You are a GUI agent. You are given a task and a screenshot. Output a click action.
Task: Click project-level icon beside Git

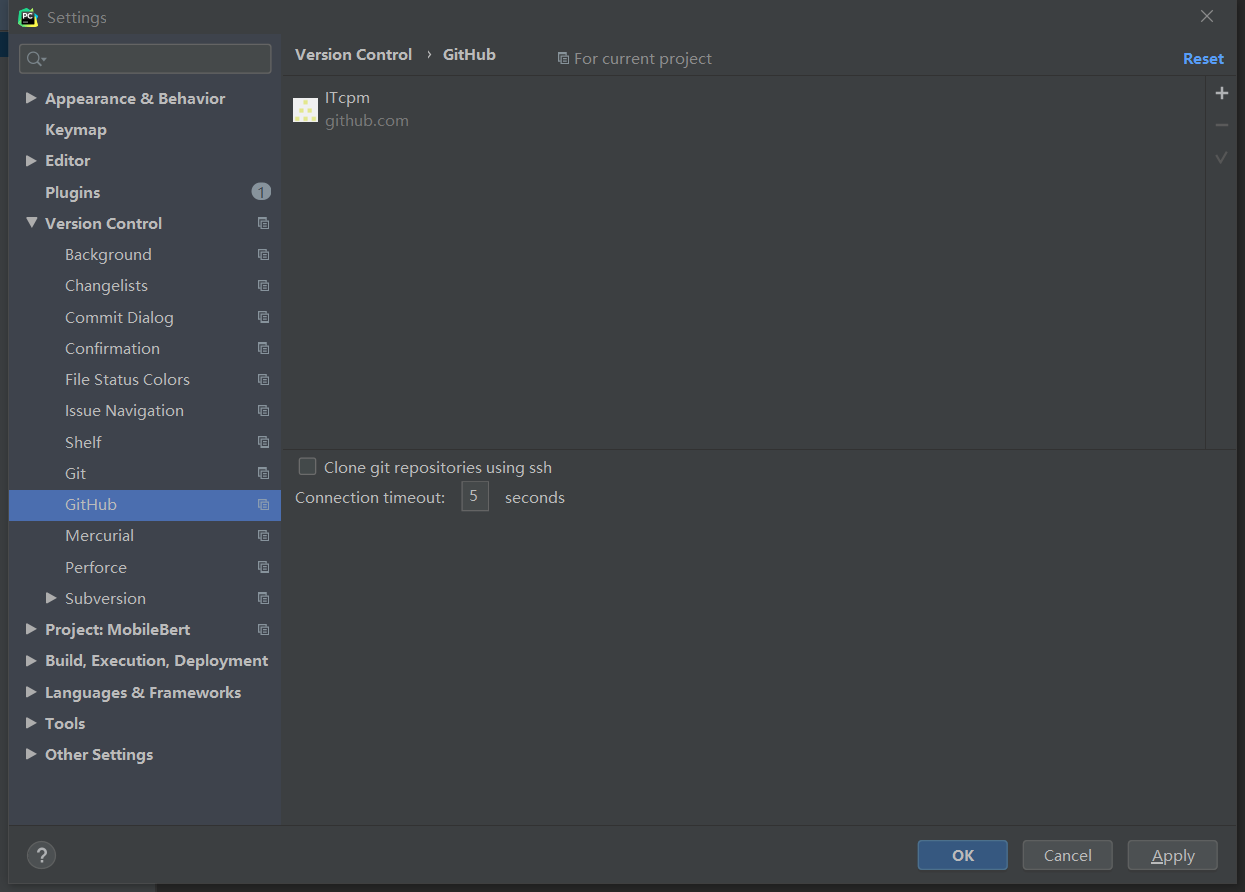[263, 473]
